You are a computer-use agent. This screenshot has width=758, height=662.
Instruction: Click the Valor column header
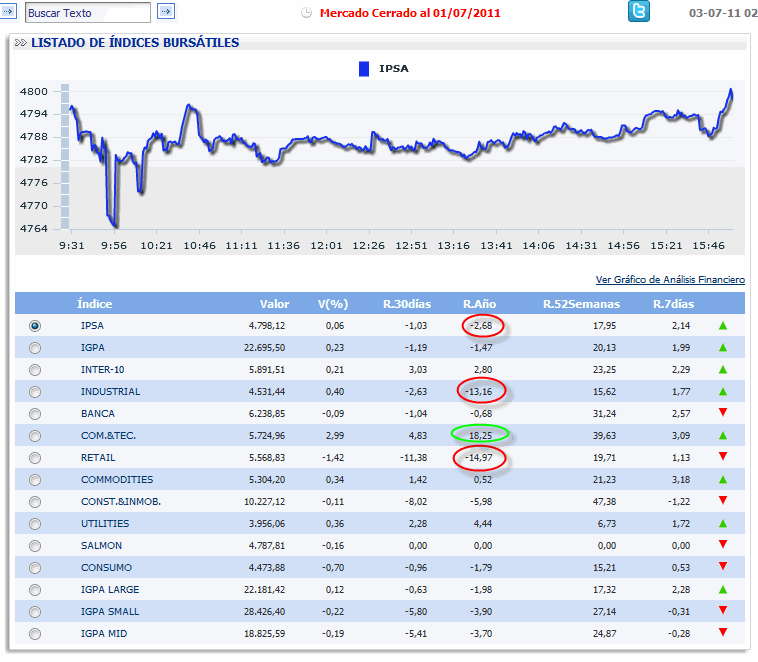[274, 304]
